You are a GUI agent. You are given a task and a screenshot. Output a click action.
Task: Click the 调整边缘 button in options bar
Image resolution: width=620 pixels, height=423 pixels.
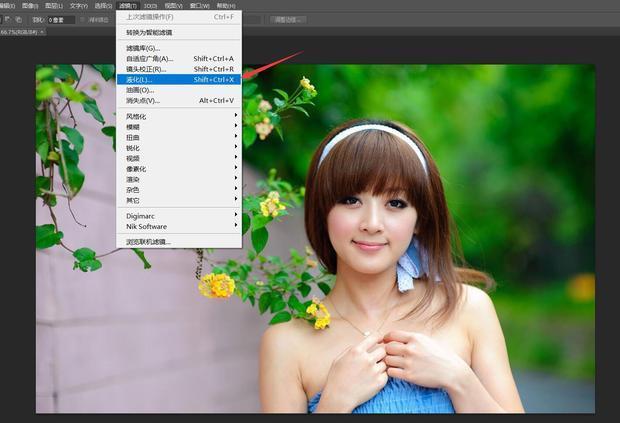point(288,19)
